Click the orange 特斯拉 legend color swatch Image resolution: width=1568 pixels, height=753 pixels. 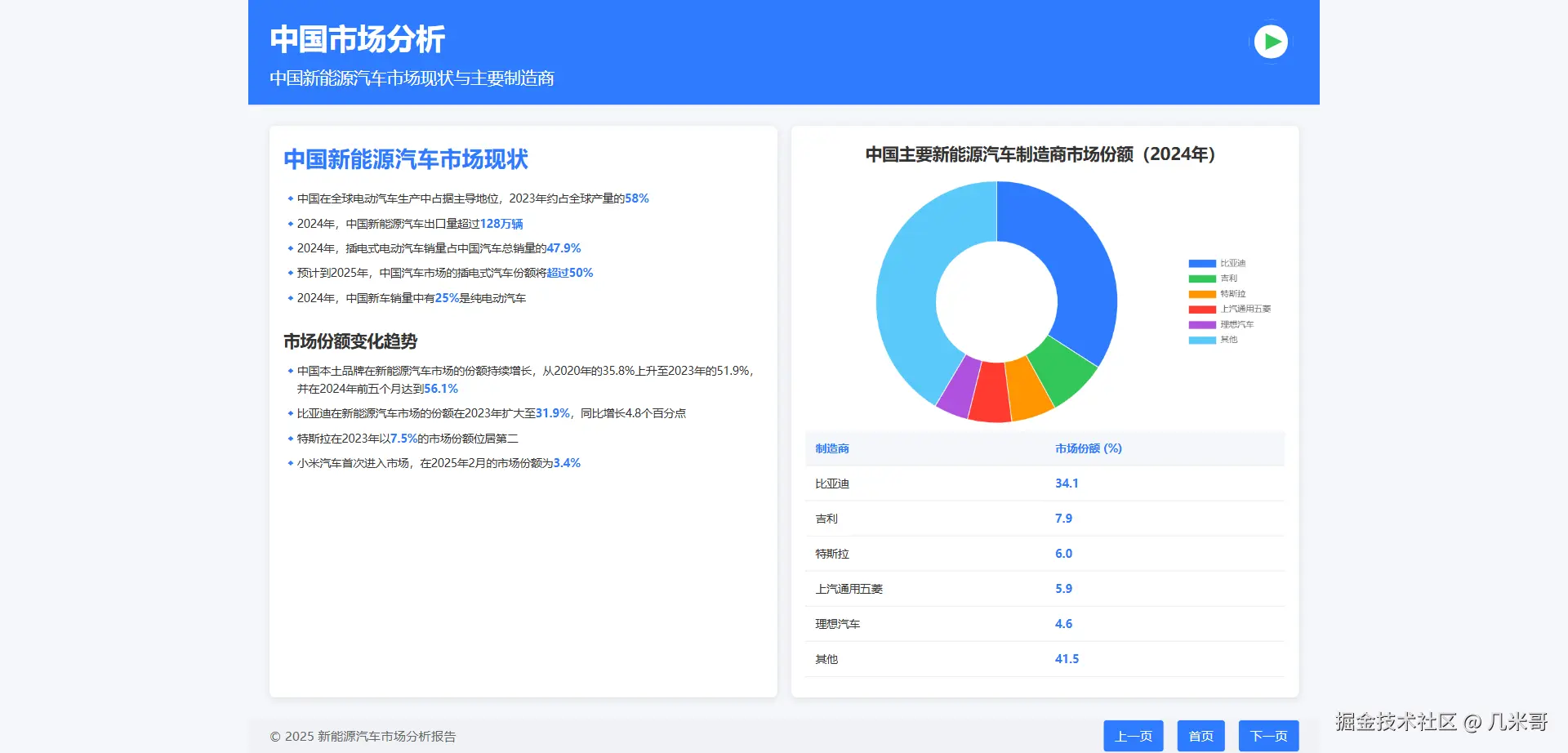(x=1202, y=294)
